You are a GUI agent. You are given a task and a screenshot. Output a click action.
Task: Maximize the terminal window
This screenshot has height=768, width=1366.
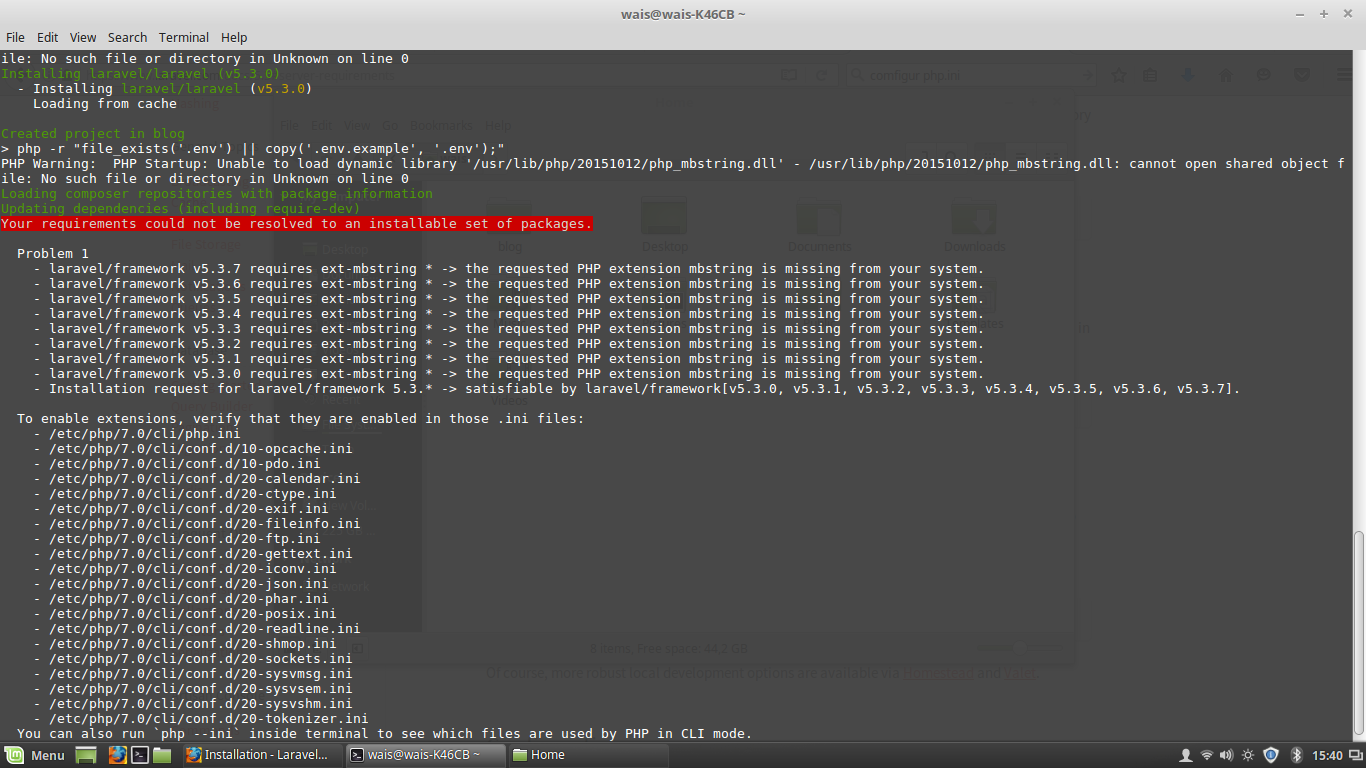1323,13
